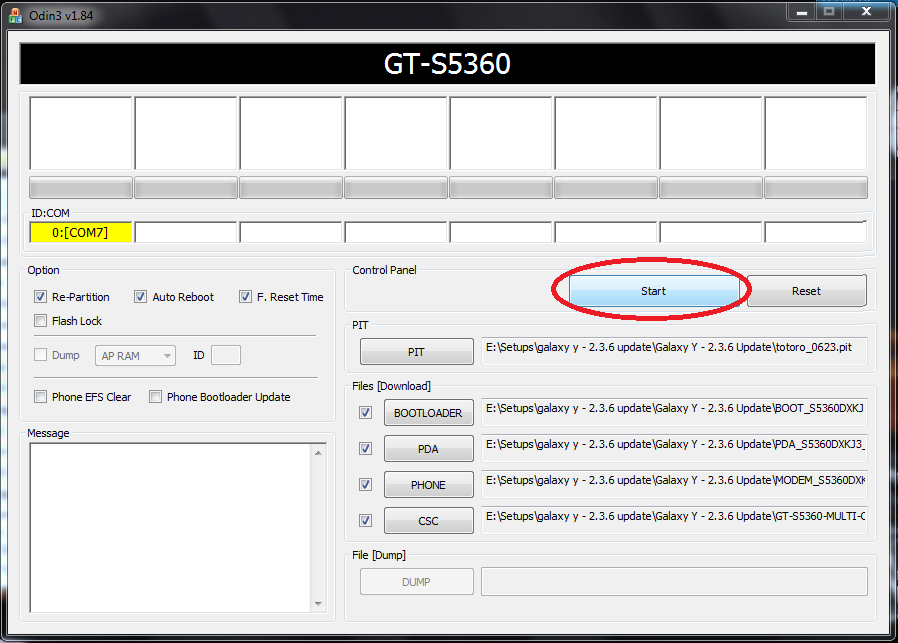This screenshot has height=643, width=898.
Task: Click the Reset button
Action: pos(806,291)
